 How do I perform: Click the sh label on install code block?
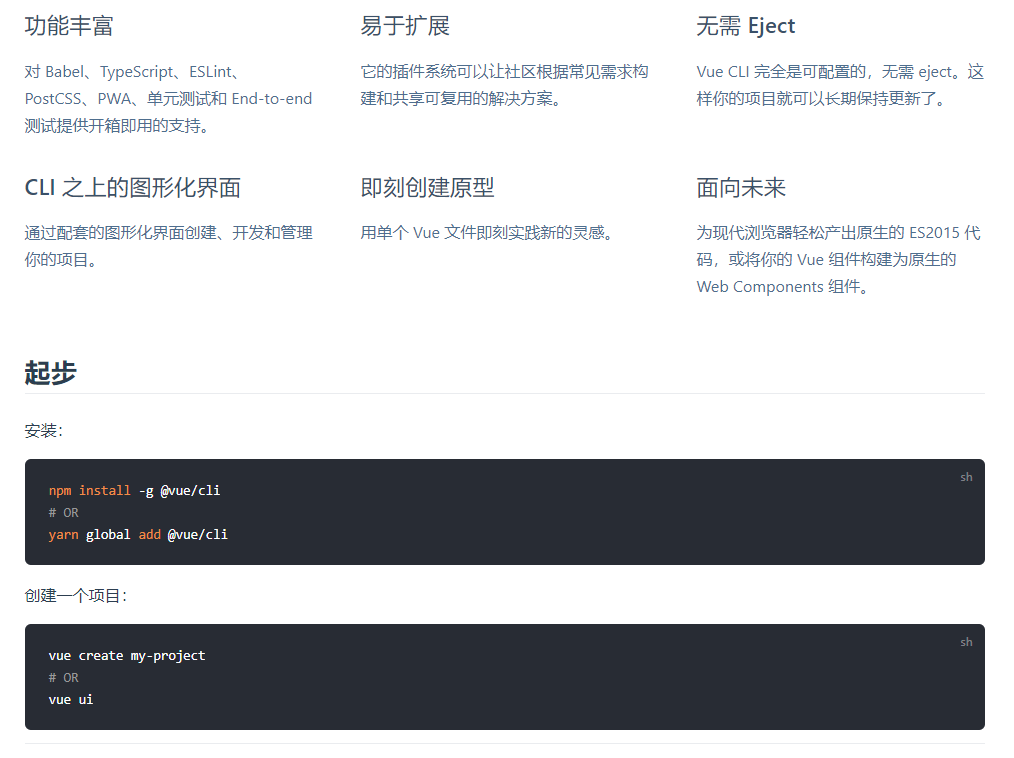coord(966,477)
